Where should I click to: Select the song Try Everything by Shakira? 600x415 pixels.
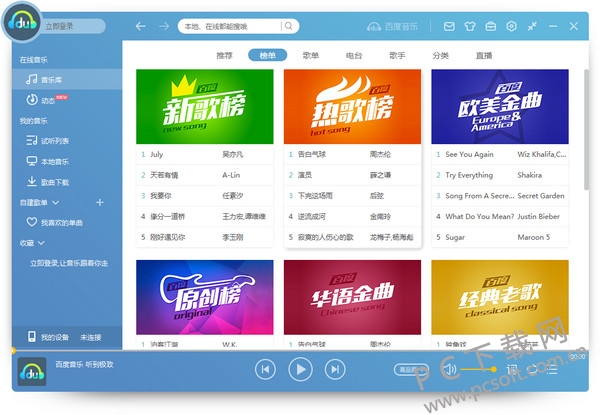(x=500, y=175)
